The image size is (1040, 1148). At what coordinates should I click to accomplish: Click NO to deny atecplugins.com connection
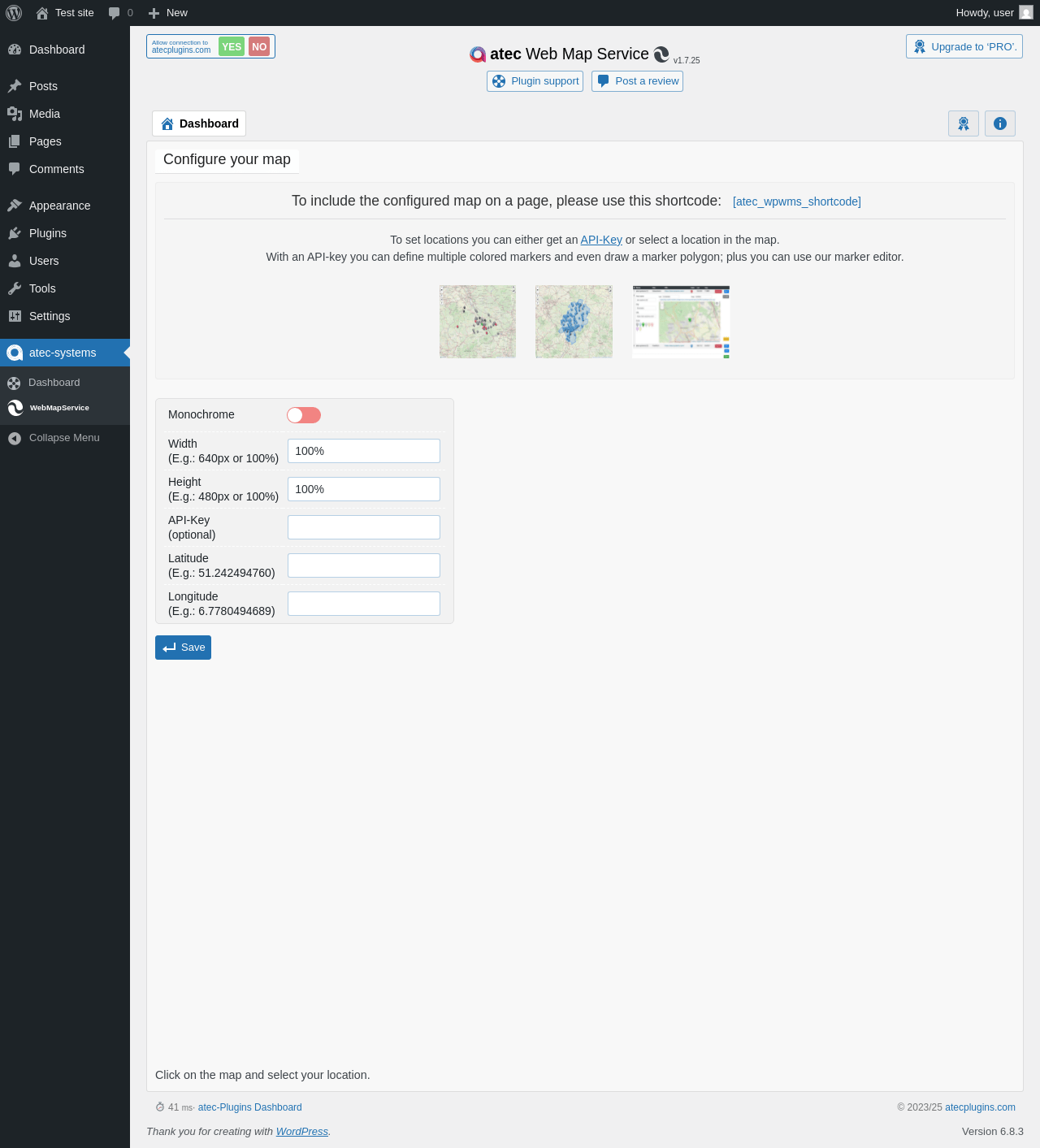point(259,46)
